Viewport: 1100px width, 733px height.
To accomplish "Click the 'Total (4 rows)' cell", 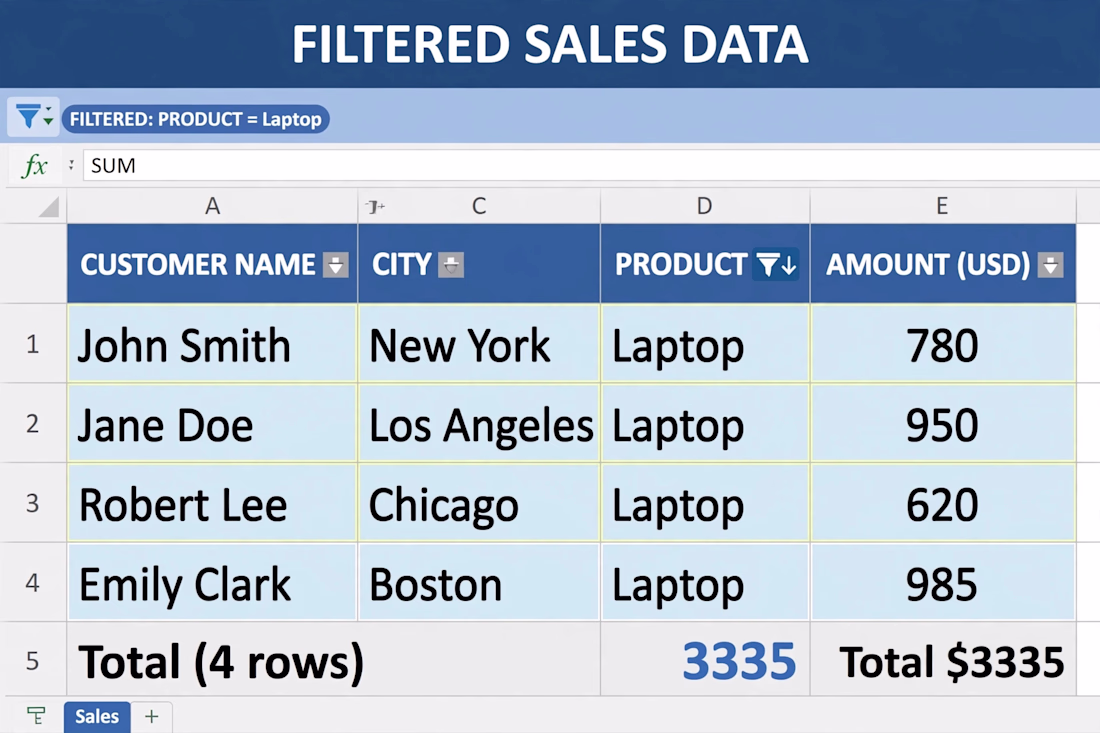I will click(x=334, y=660).
